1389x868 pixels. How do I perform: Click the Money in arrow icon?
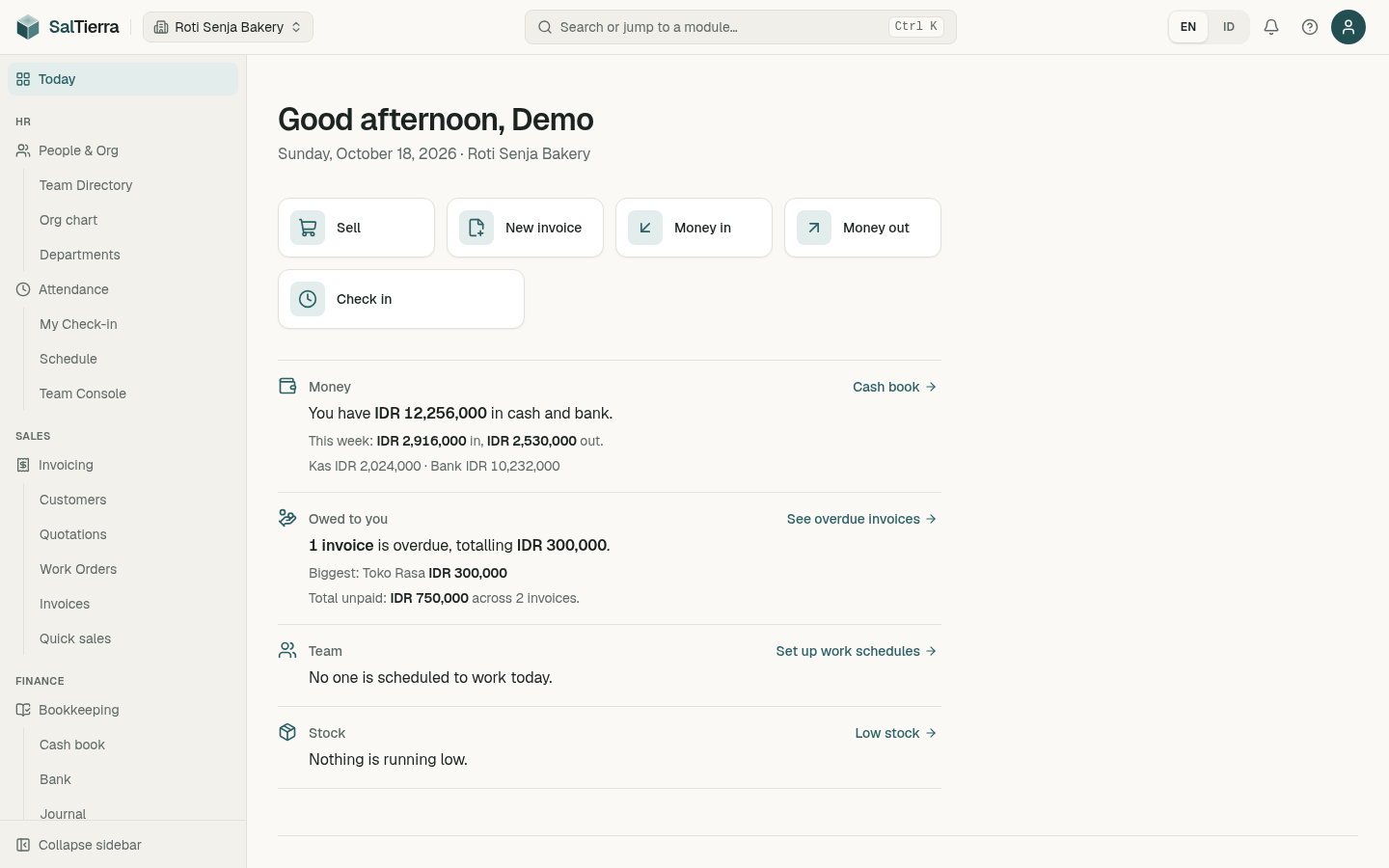pyautogui.click(x=645, y=228)
